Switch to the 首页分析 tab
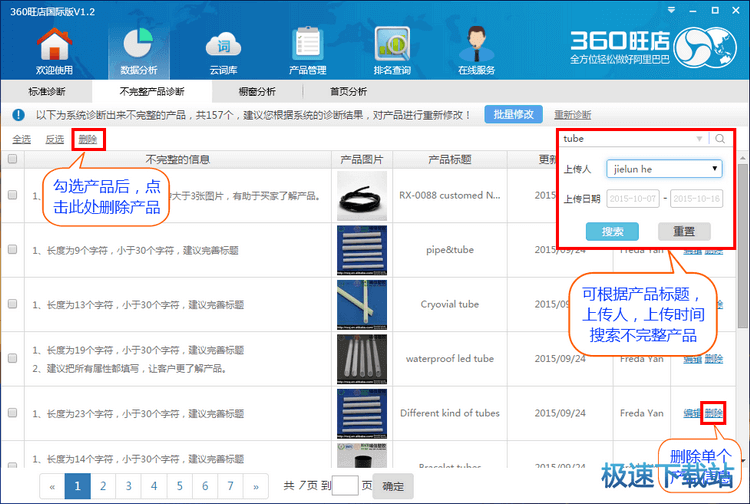This screenshot has width=750, height=504. (348, 91)
